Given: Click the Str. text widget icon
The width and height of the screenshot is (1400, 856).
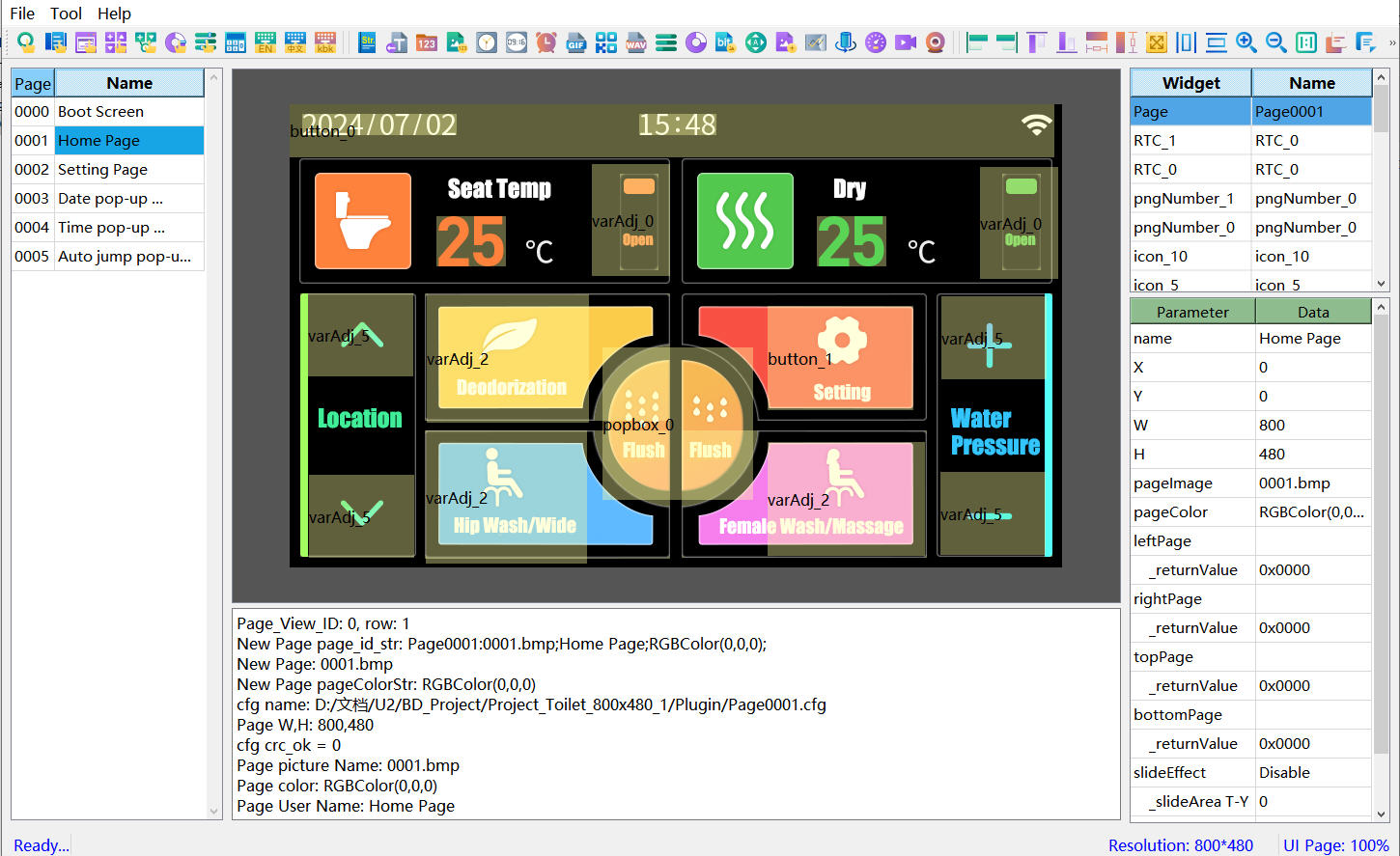Looking at the screenshot, I should 367,42.
